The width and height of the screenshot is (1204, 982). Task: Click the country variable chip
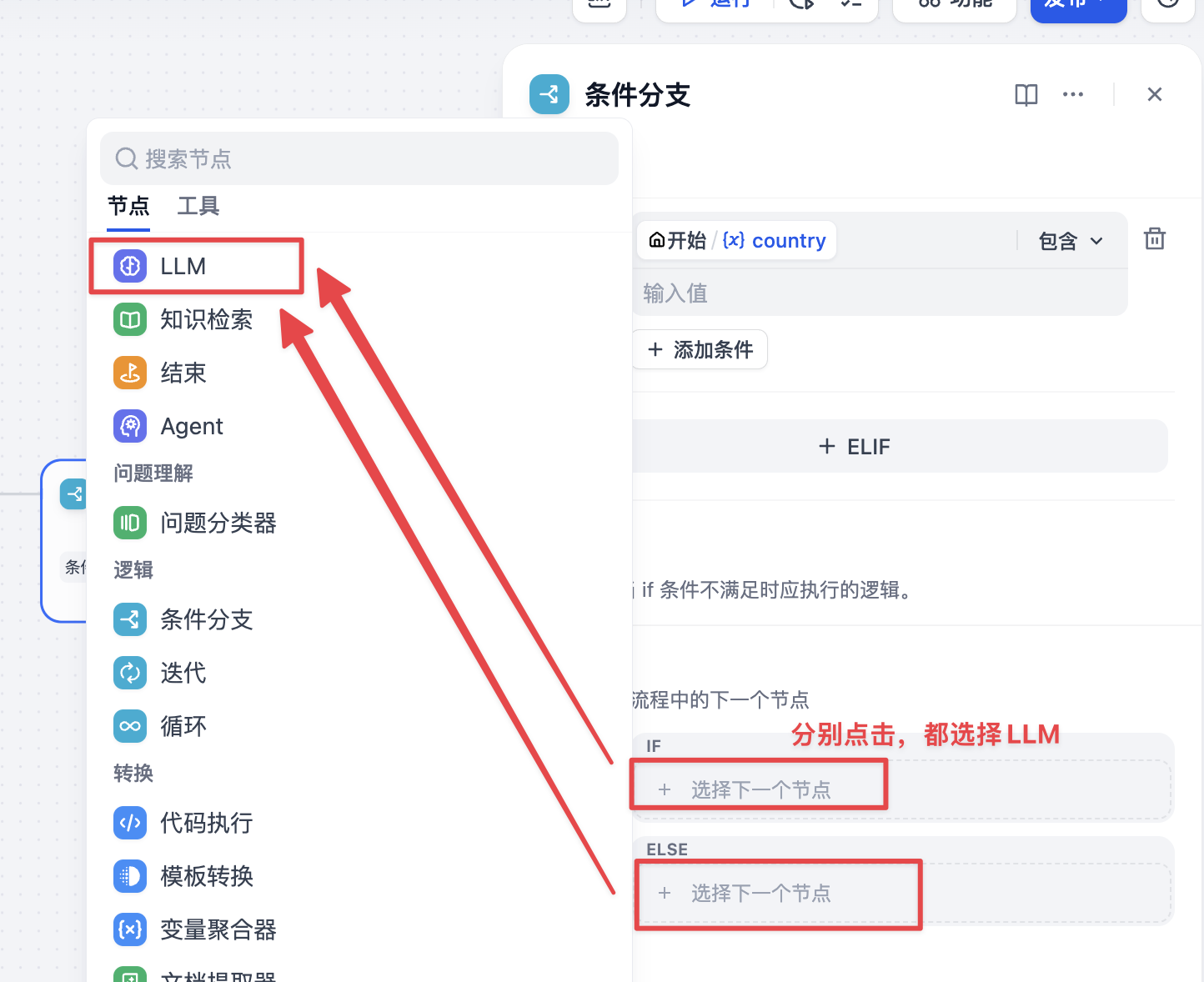pos(737,241)
